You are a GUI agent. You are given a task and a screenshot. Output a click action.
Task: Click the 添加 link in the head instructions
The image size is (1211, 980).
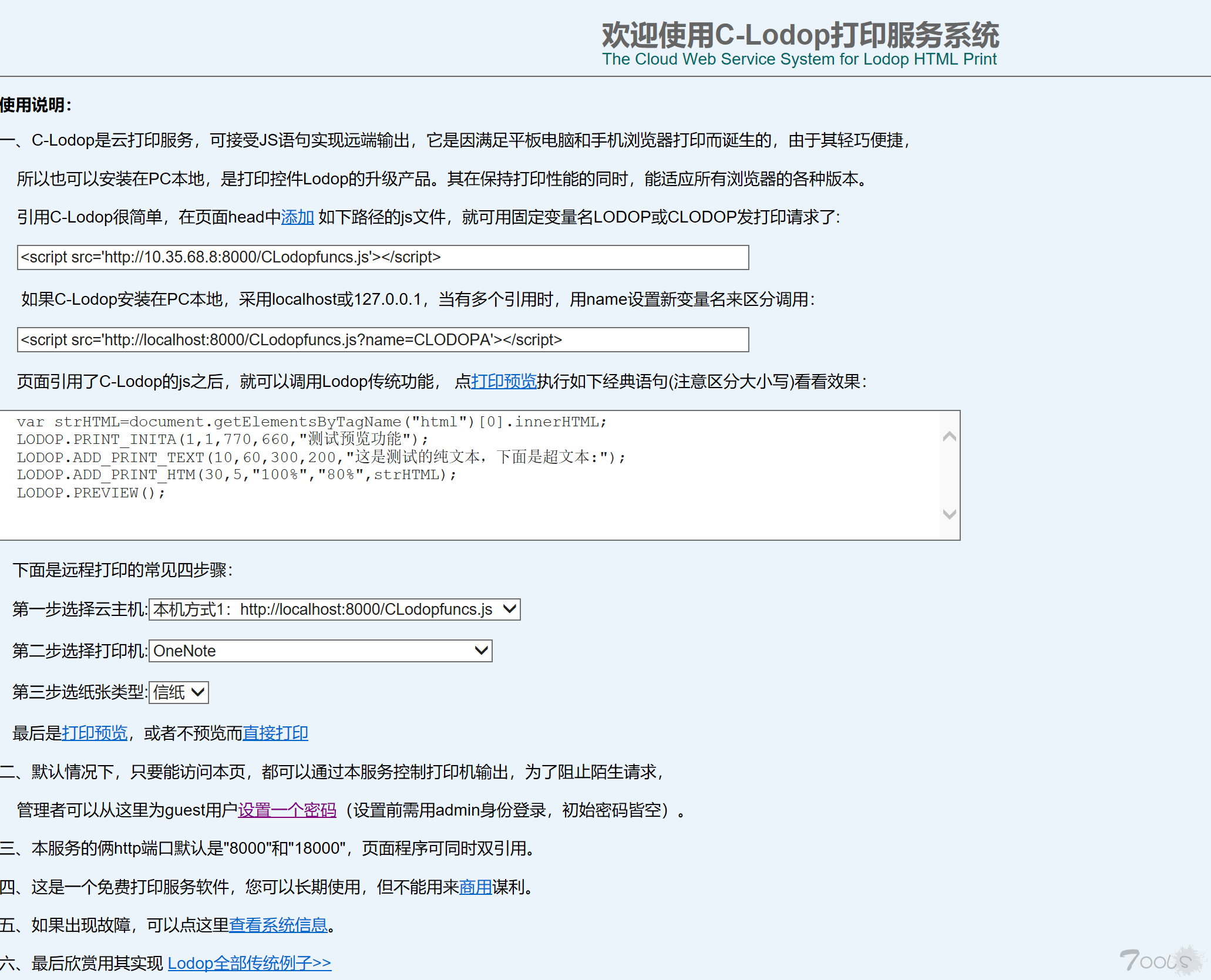(x=298, y=217)
